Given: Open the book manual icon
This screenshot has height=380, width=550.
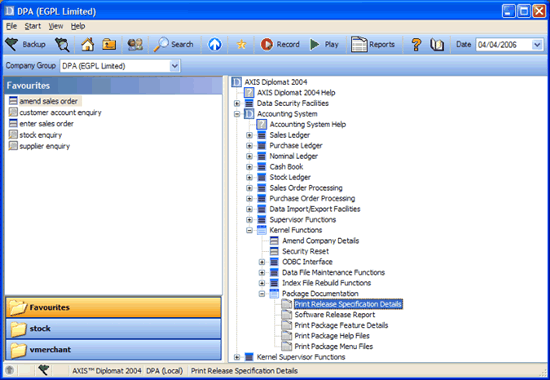Looking at the screenshot, I should point(437,45).
